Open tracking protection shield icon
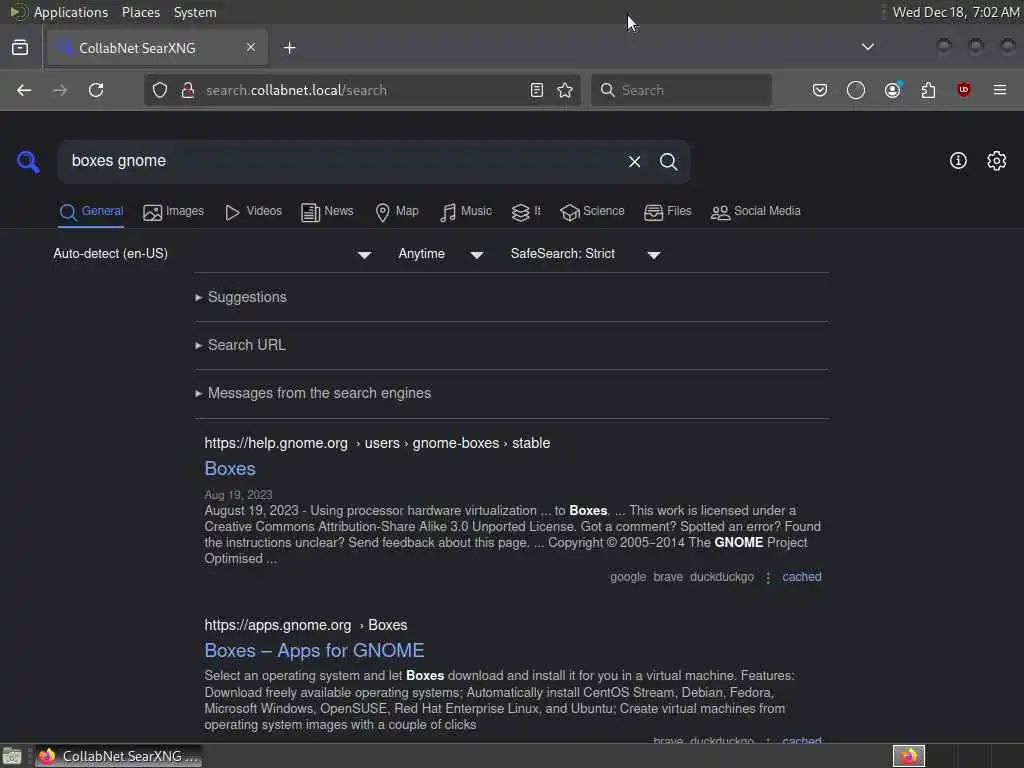This screenshot has height=768, width=1024. (x=160, y=90)
